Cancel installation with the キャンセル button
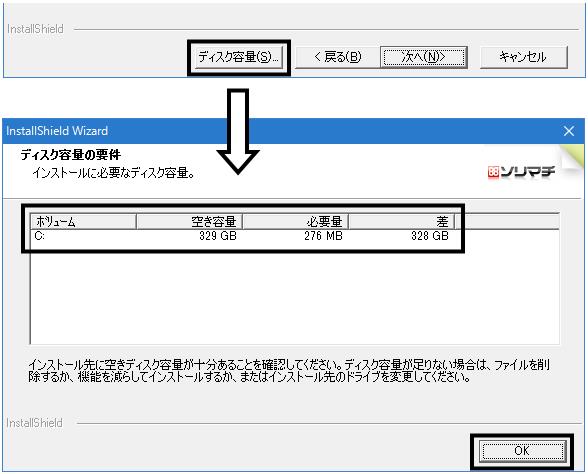Image resolution: width=588 pixels, height=474 pixels. coord(524,57)
